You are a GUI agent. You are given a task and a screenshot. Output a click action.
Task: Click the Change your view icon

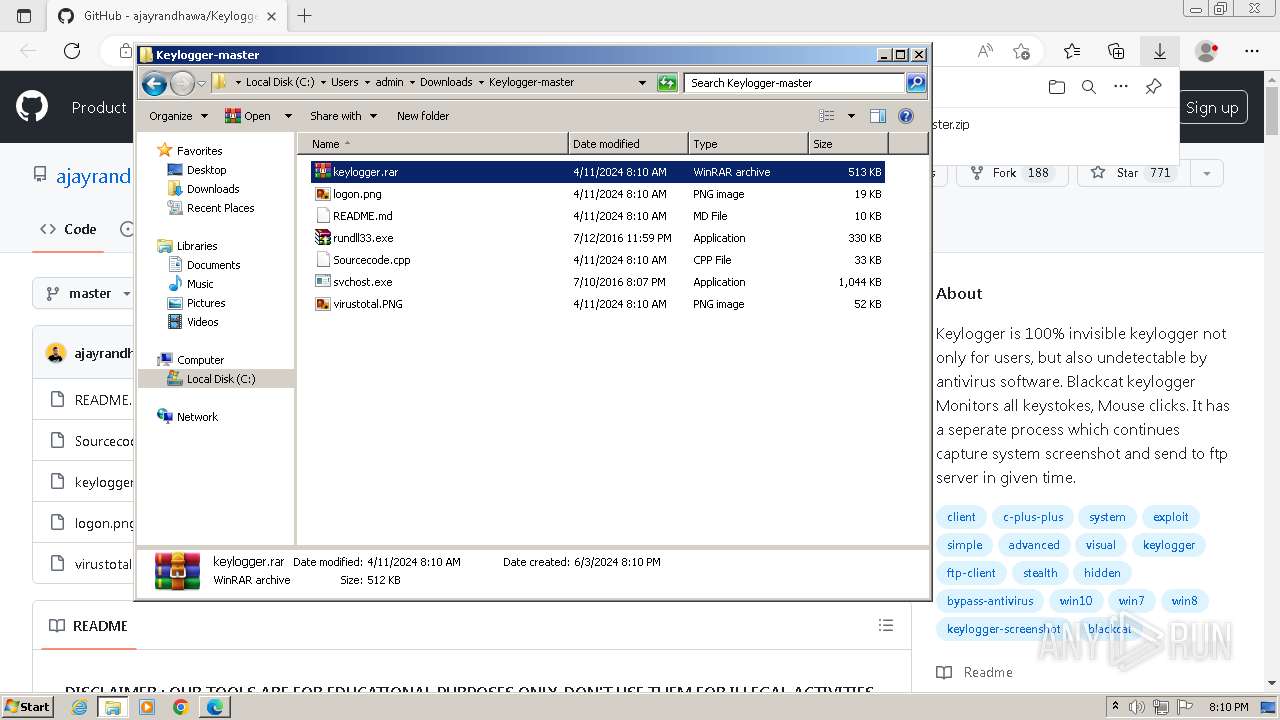click(x=827, y=116)
